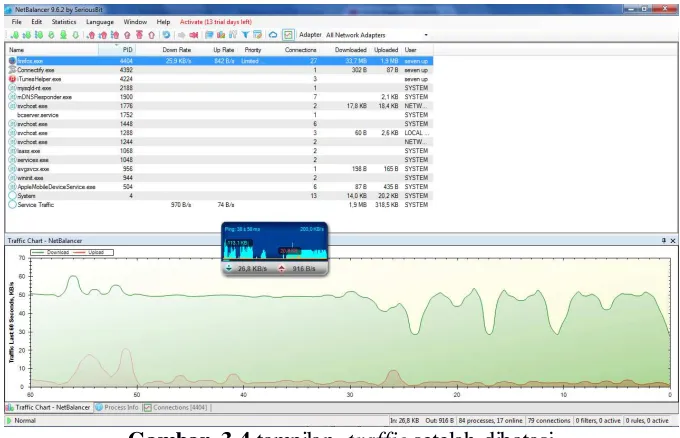Image resolution: width=680 pixels, height=438 pixels.
Task: Sort by the Priority column header
Action: [253, 50]
